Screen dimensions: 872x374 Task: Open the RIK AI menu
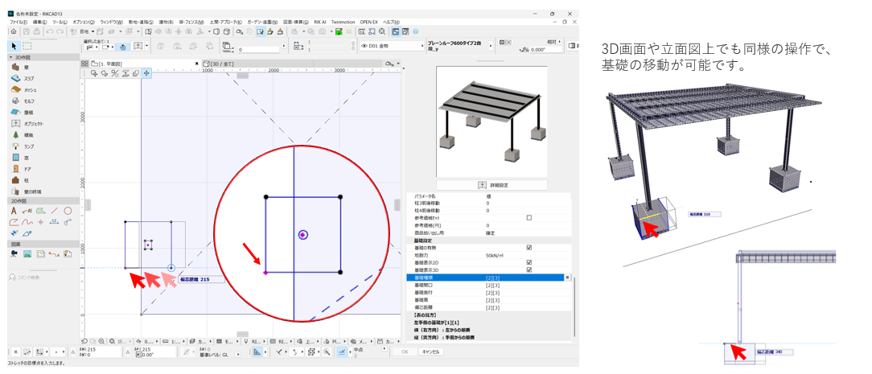click(320, 21)
